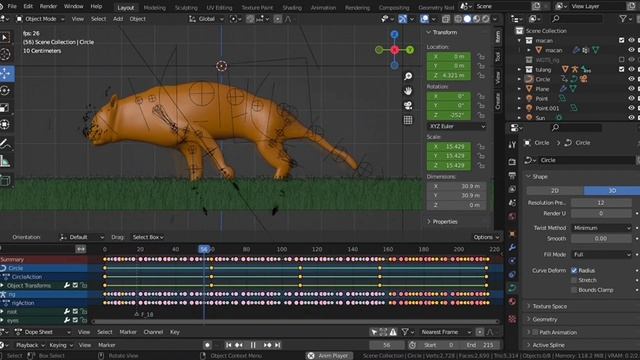Open the Select Box drag dropdown
This screenshot has height=360, width=640.
pyautogui.click(x=148, y=237)
